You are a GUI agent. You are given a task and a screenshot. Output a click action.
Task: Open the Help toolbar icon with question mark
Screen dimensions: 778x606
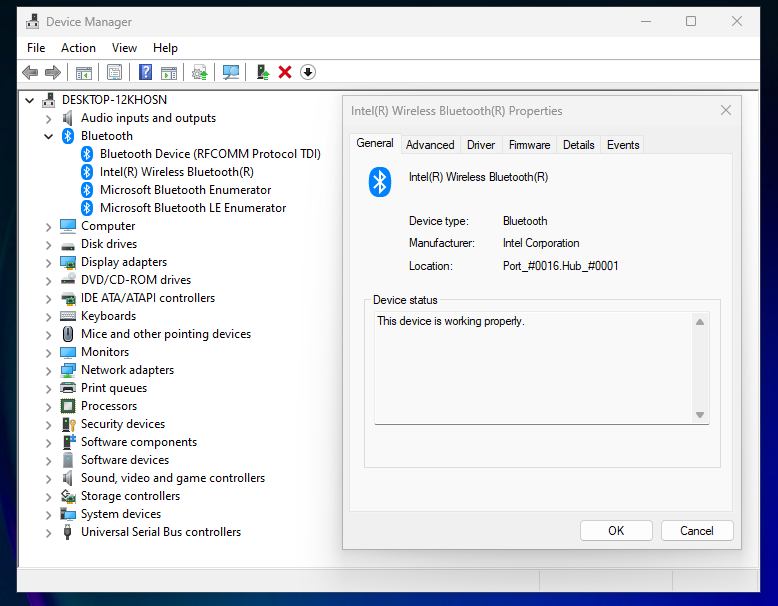[x=145, y=72]
